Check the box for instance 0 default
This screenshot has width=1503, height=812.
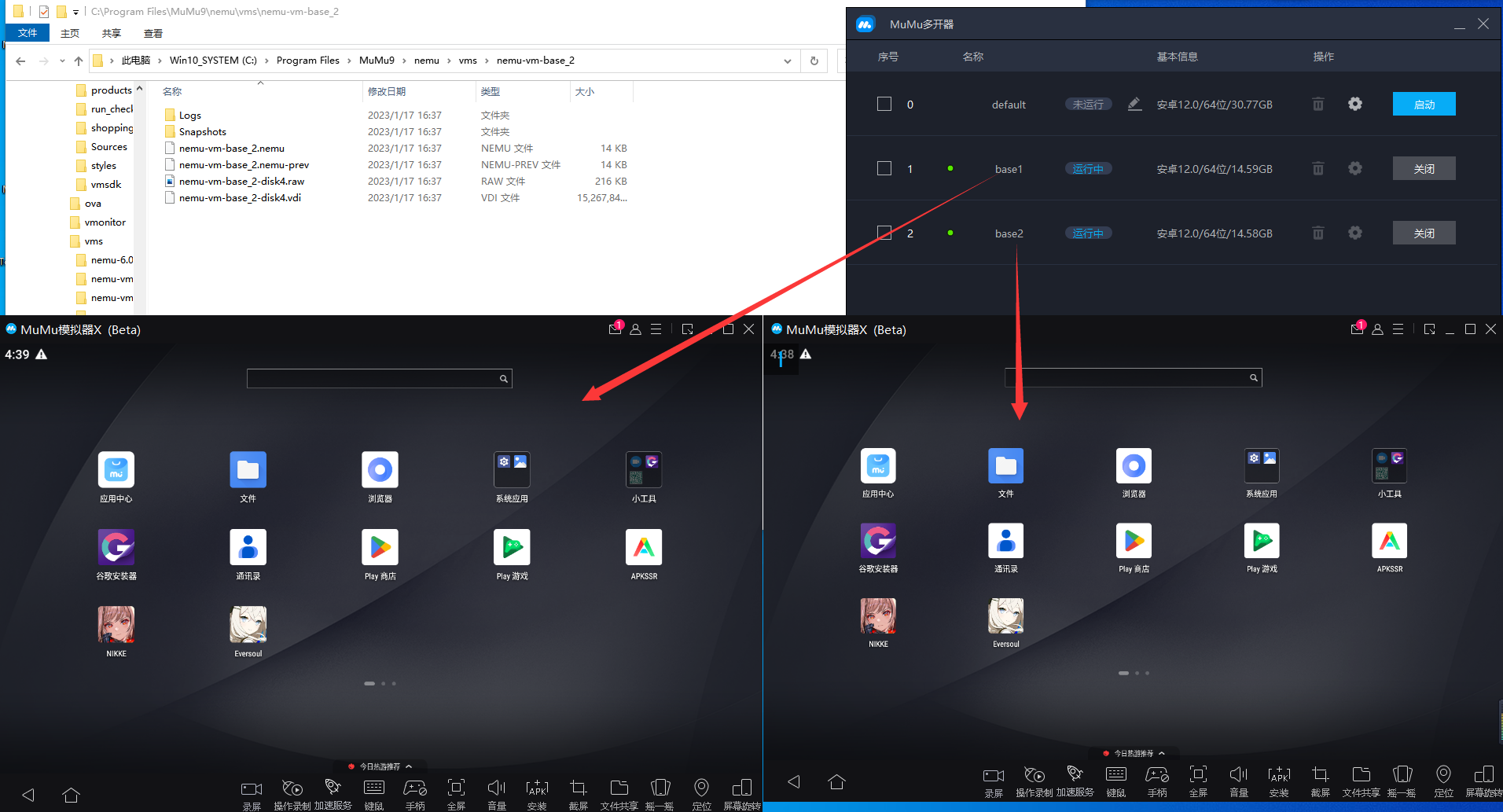[884, 104]
